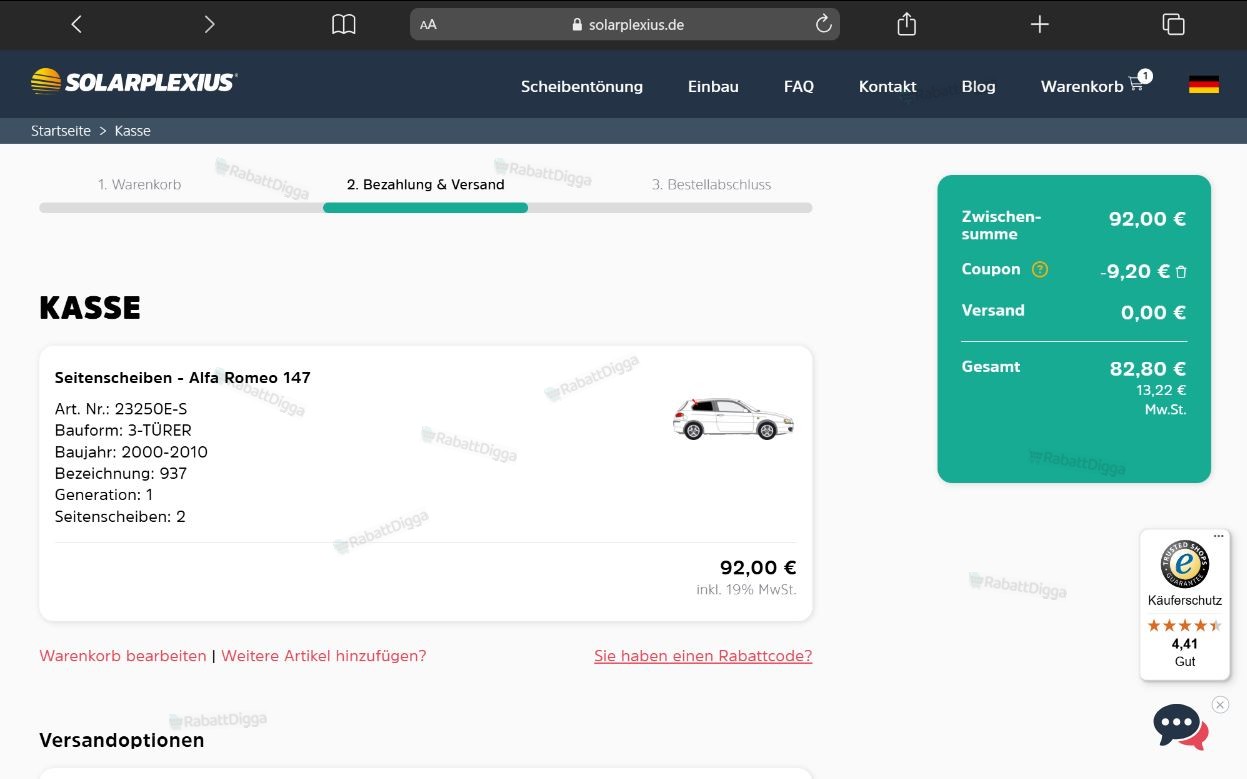Viewport: 1247px width, 779px height.
Task: Show coupon help question mark icon
Action: click(1040, 269)
